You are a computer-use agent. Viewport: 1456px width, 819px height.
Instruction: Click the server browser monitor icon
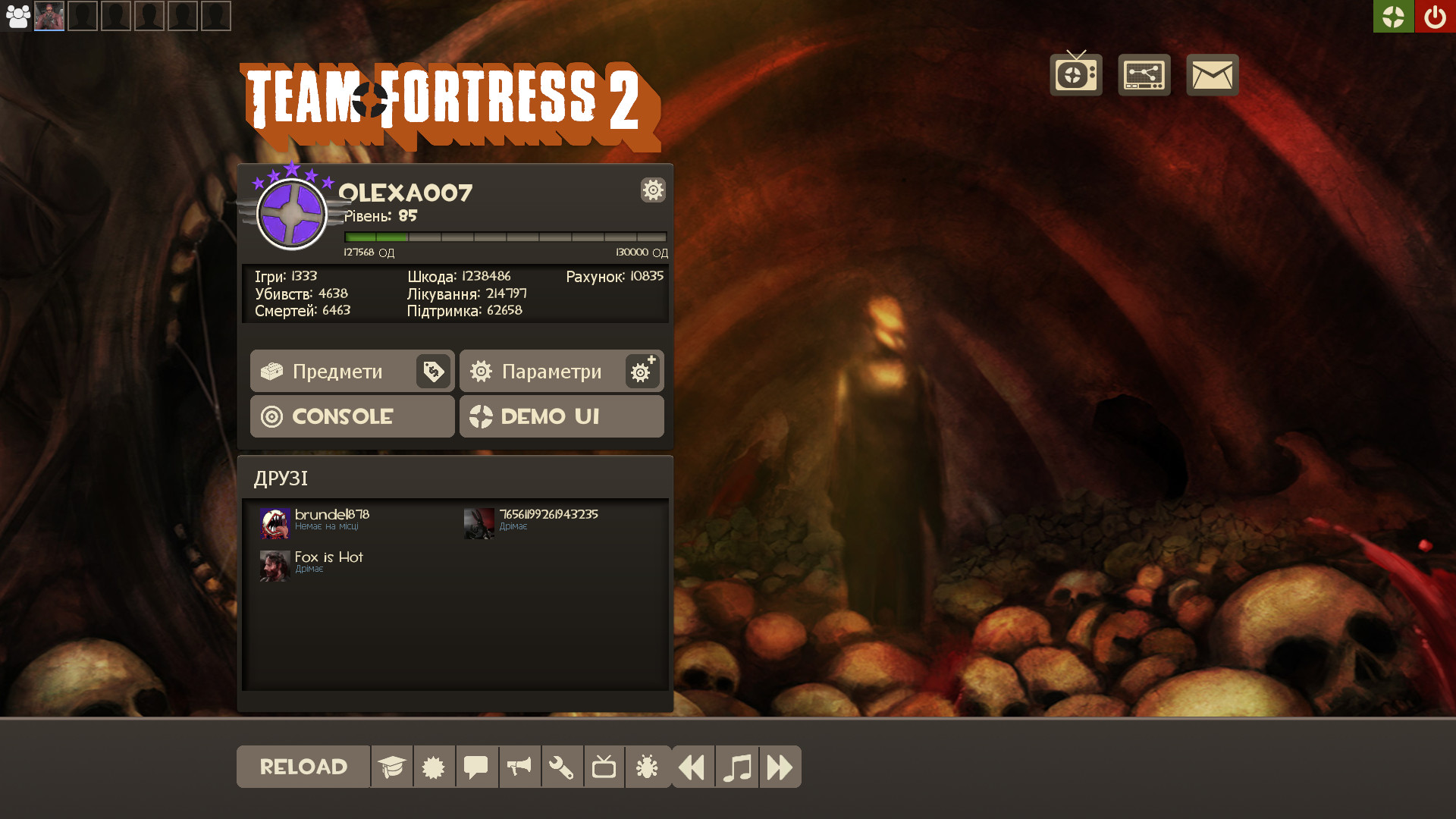point(1144,74)
